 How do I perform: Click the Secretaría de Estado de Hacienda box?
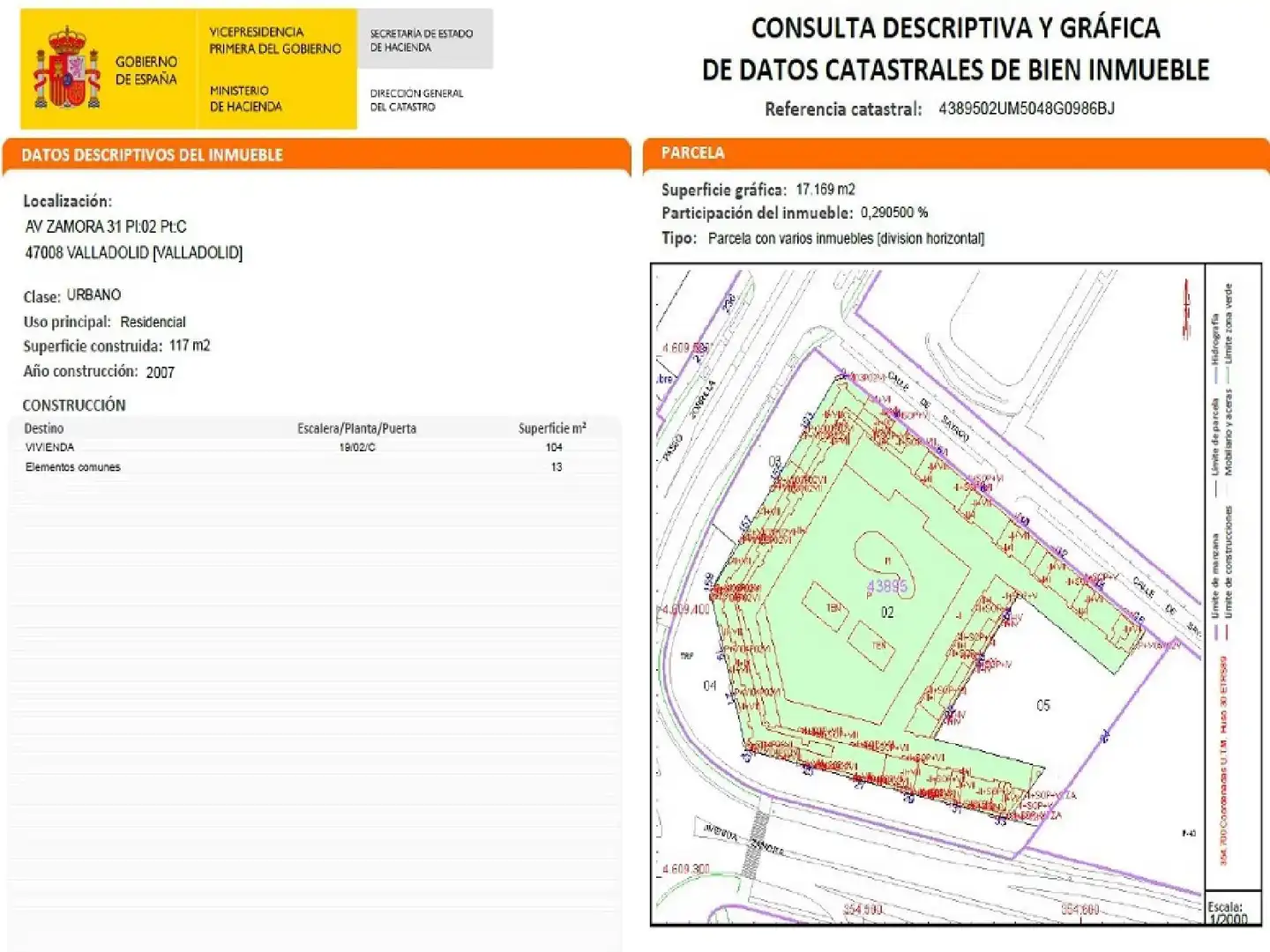point(424,39)
